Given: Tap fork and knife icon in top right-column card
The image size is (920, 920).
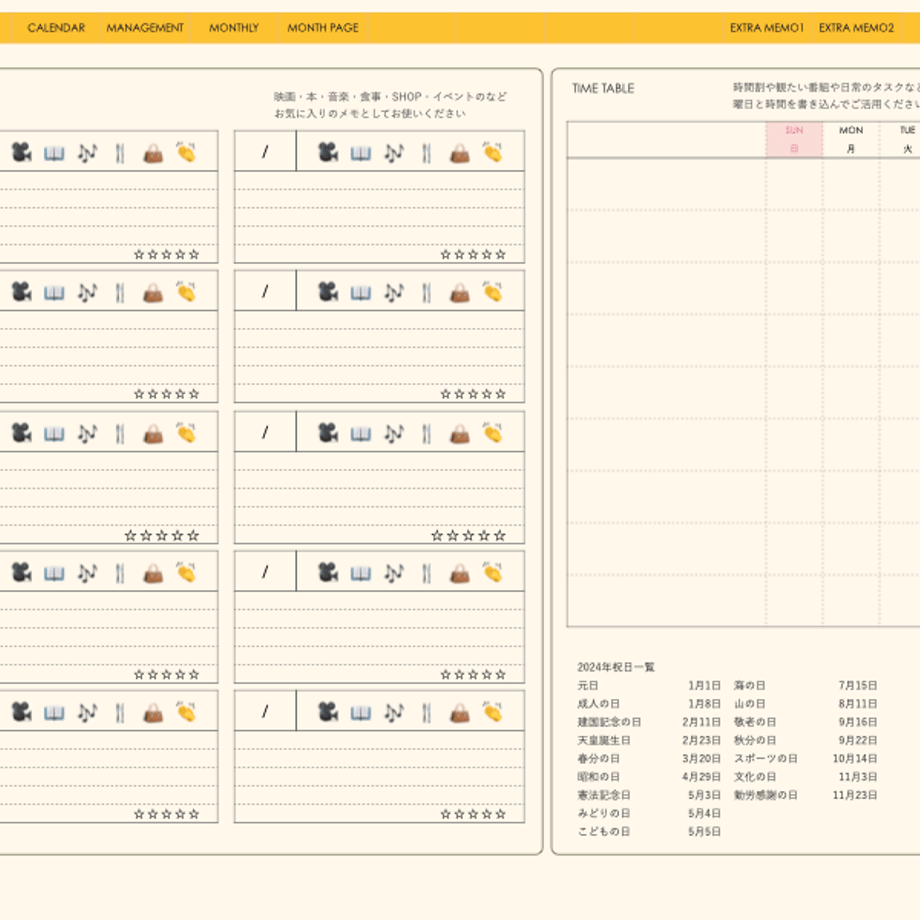Looking at the screenshot, I should click(427, 153).
